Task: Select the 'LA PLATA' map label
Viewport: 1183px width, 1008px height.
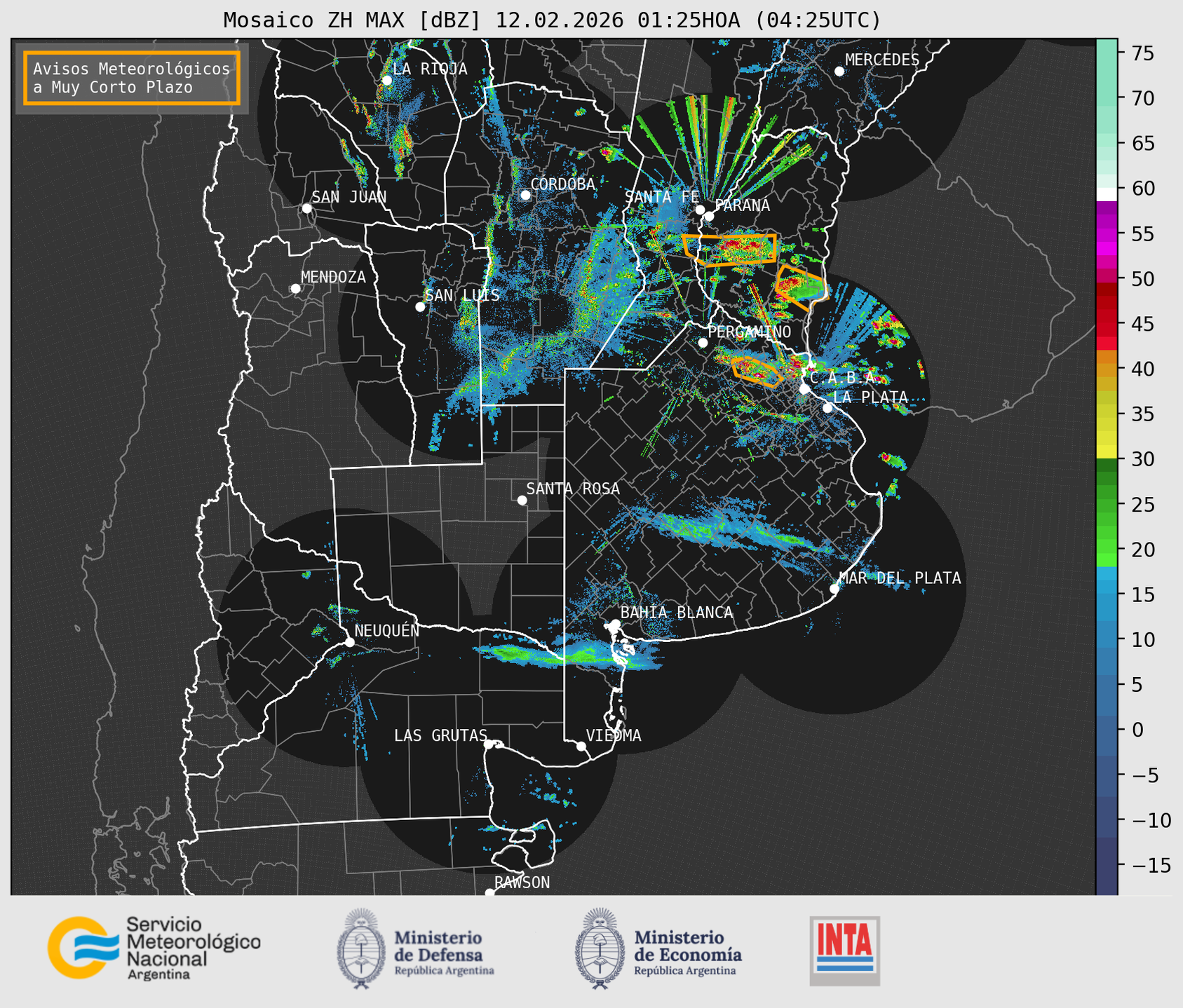Action: pos(870,397)
